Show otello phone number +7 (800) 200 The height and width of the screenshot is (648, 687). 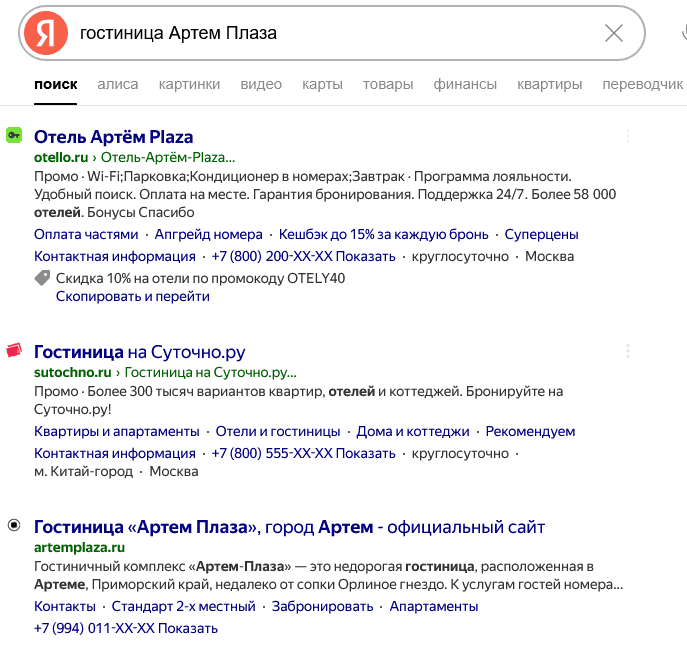click(x=304, y=257)
